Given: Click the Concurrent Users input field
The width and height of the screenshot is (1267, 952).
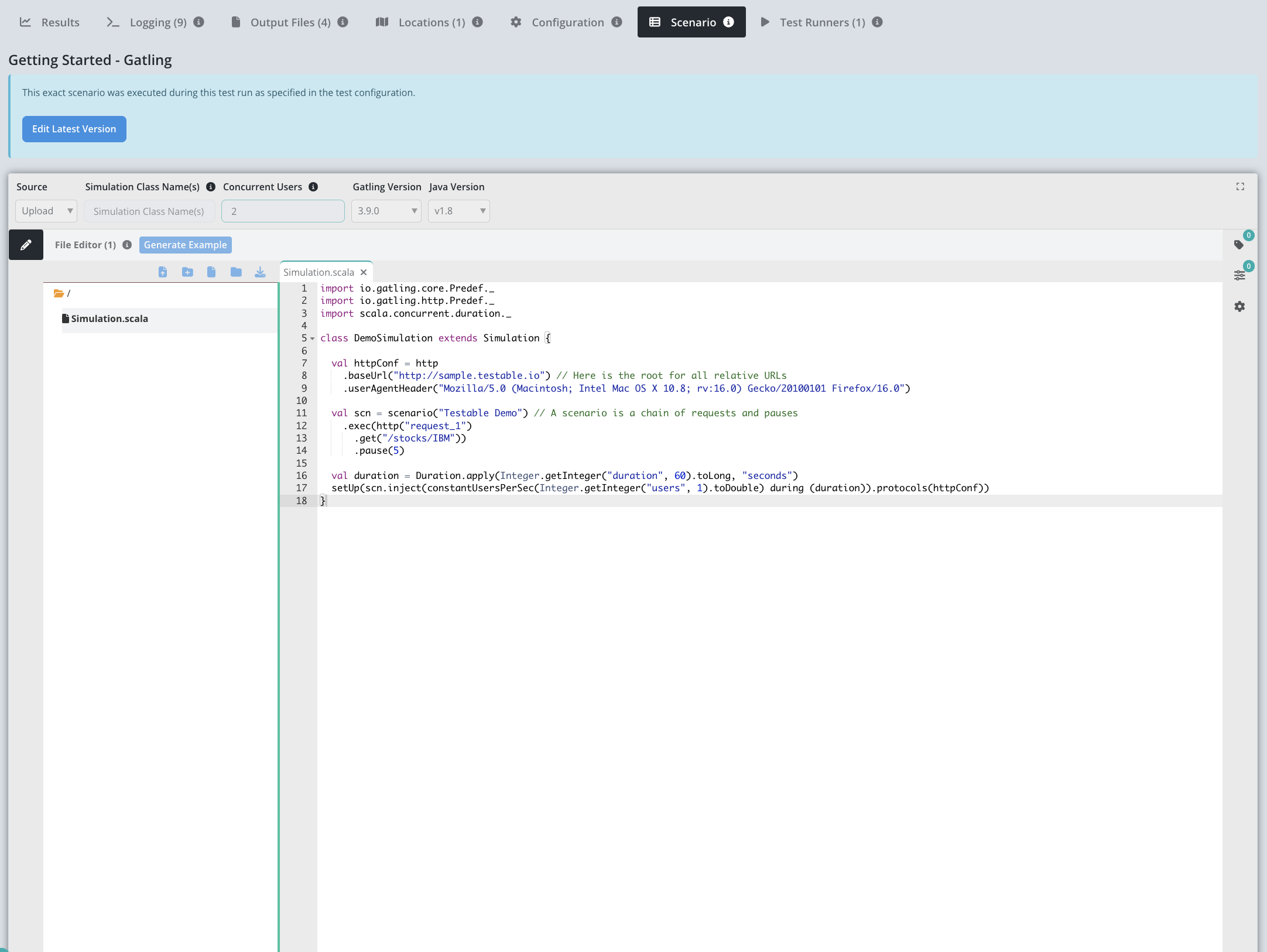Looking at the screenshot, I should click(283, 211).
